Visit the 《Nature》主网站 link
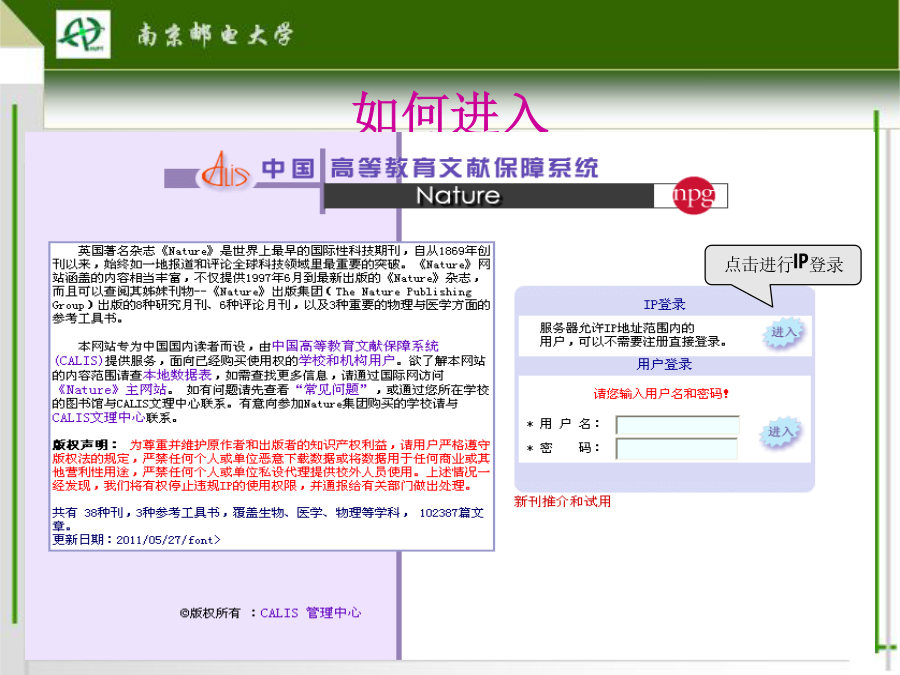 111,389
